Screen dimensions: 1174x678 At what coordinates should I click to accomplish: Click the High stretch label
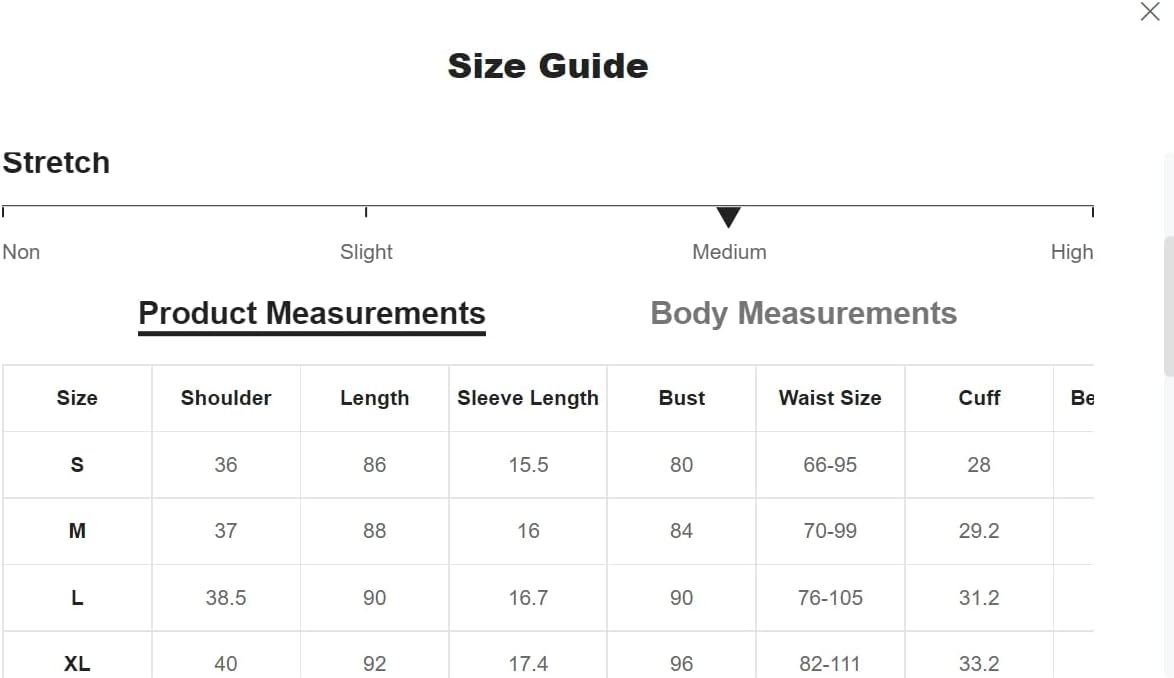point(1071,252)
